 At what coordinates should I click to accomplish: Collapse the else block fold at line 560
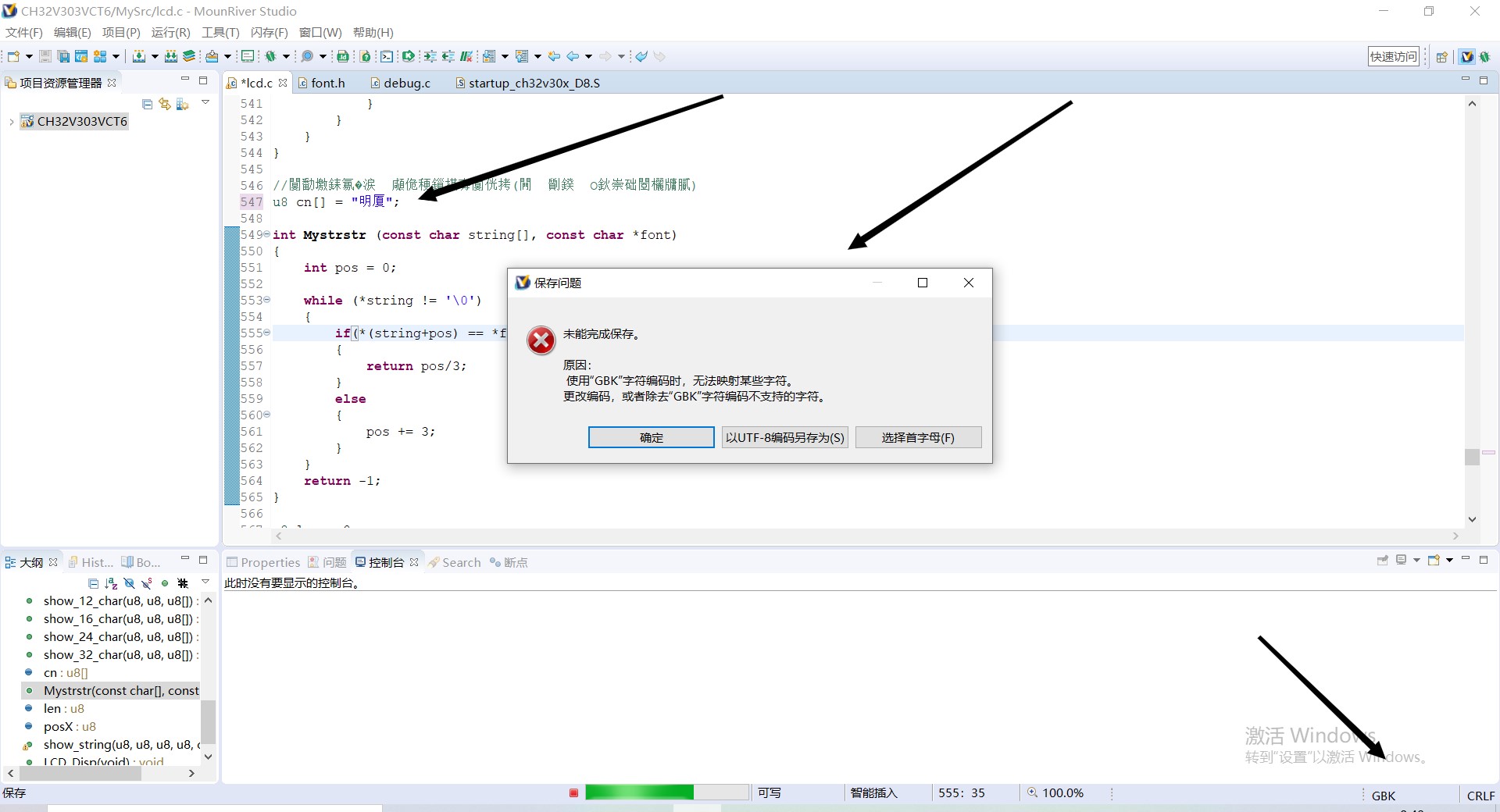266,415
